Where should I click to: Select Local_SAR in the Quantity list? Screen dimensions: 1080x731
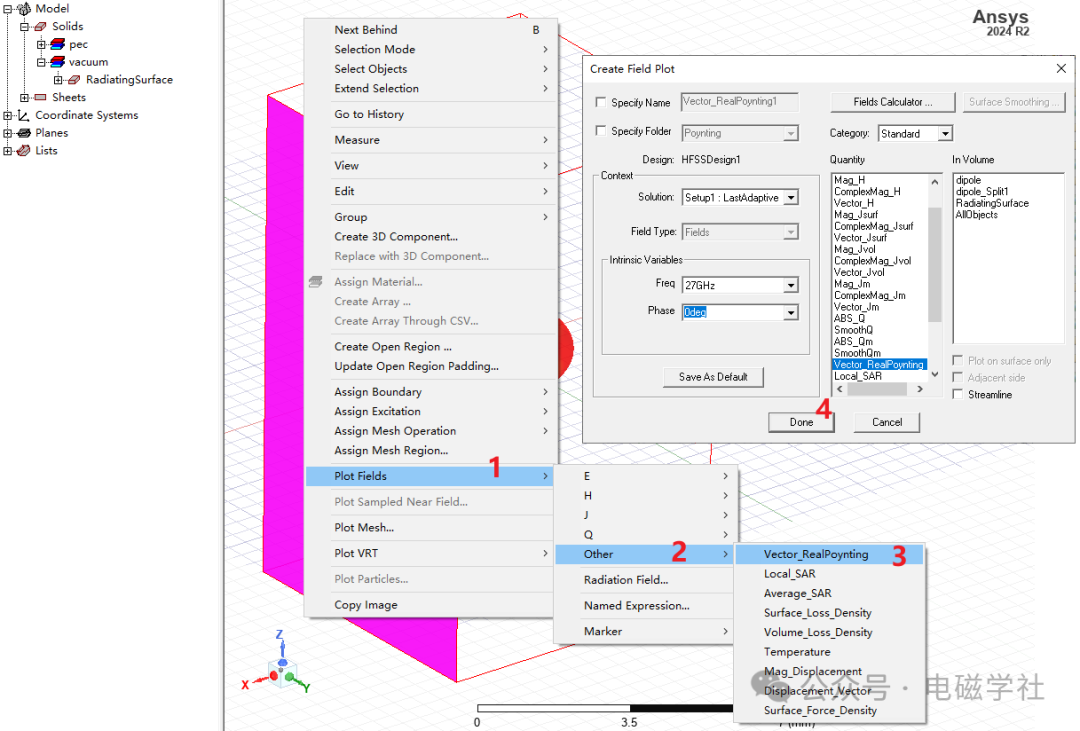[x=858, y=376]
